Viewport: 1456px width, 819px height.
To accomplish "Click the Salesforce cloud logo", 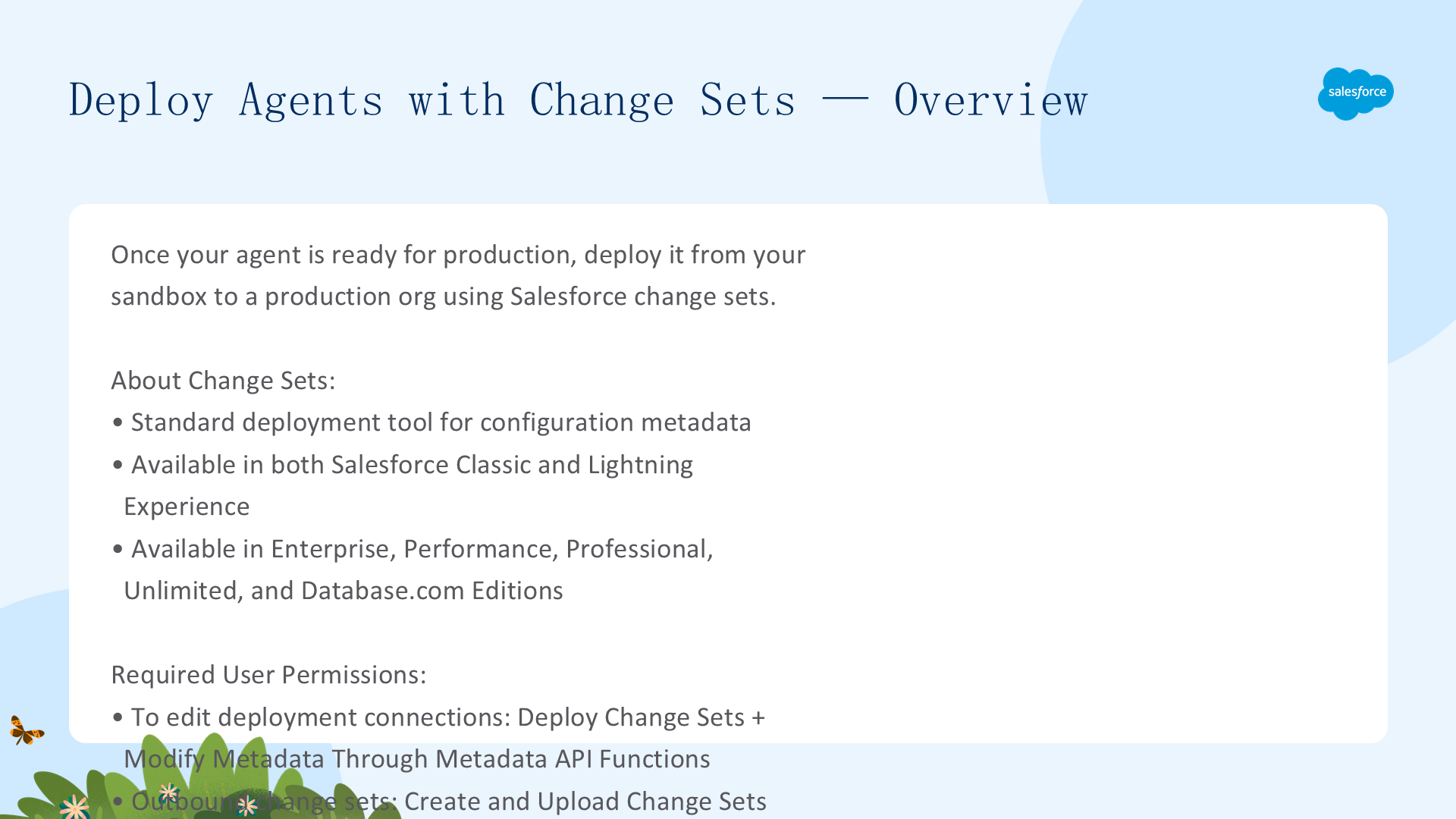I will pos(1355,93).
